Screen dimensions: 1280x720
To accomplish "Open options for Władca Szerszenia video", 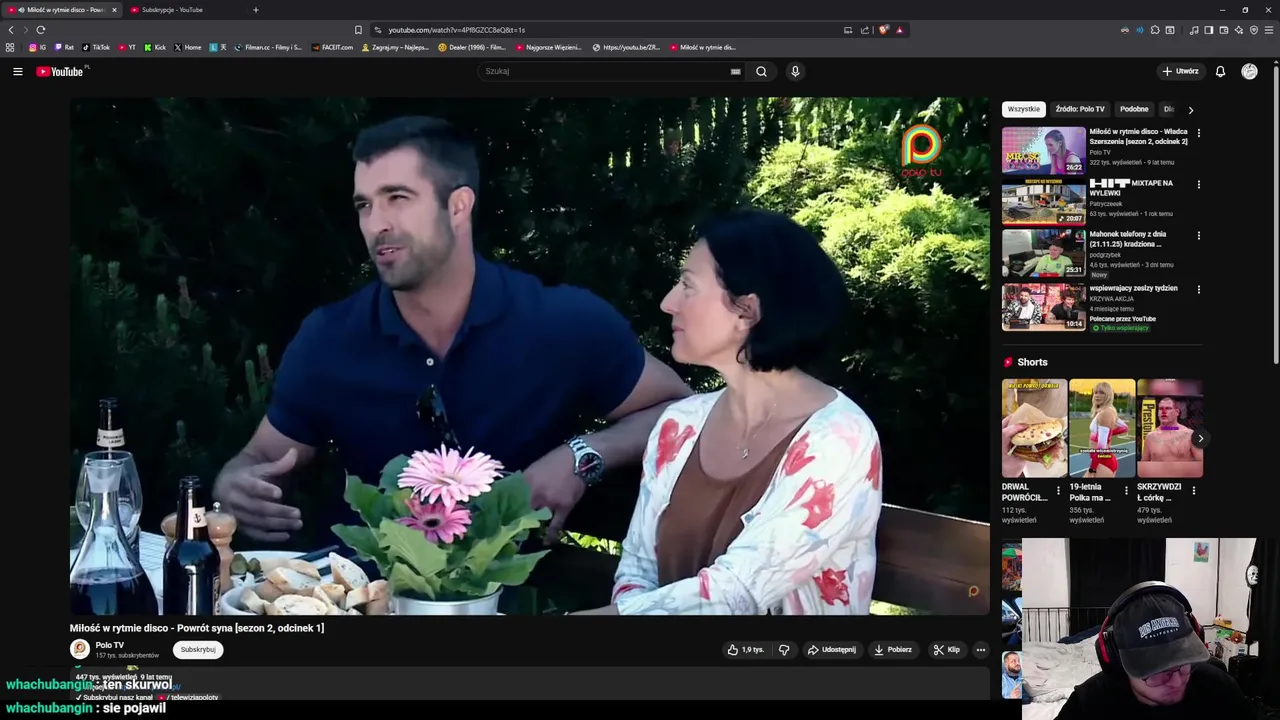I will coord(1198,133).
